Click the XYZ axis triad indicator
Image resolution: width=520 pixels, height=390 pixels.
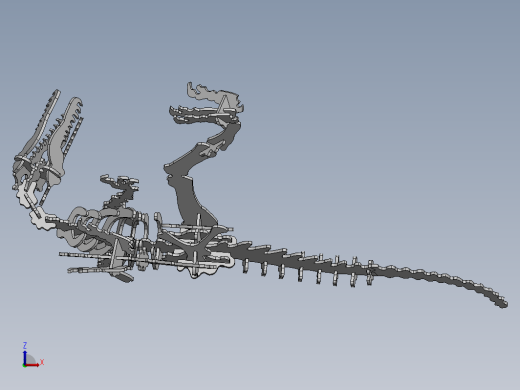pos(33,355)
